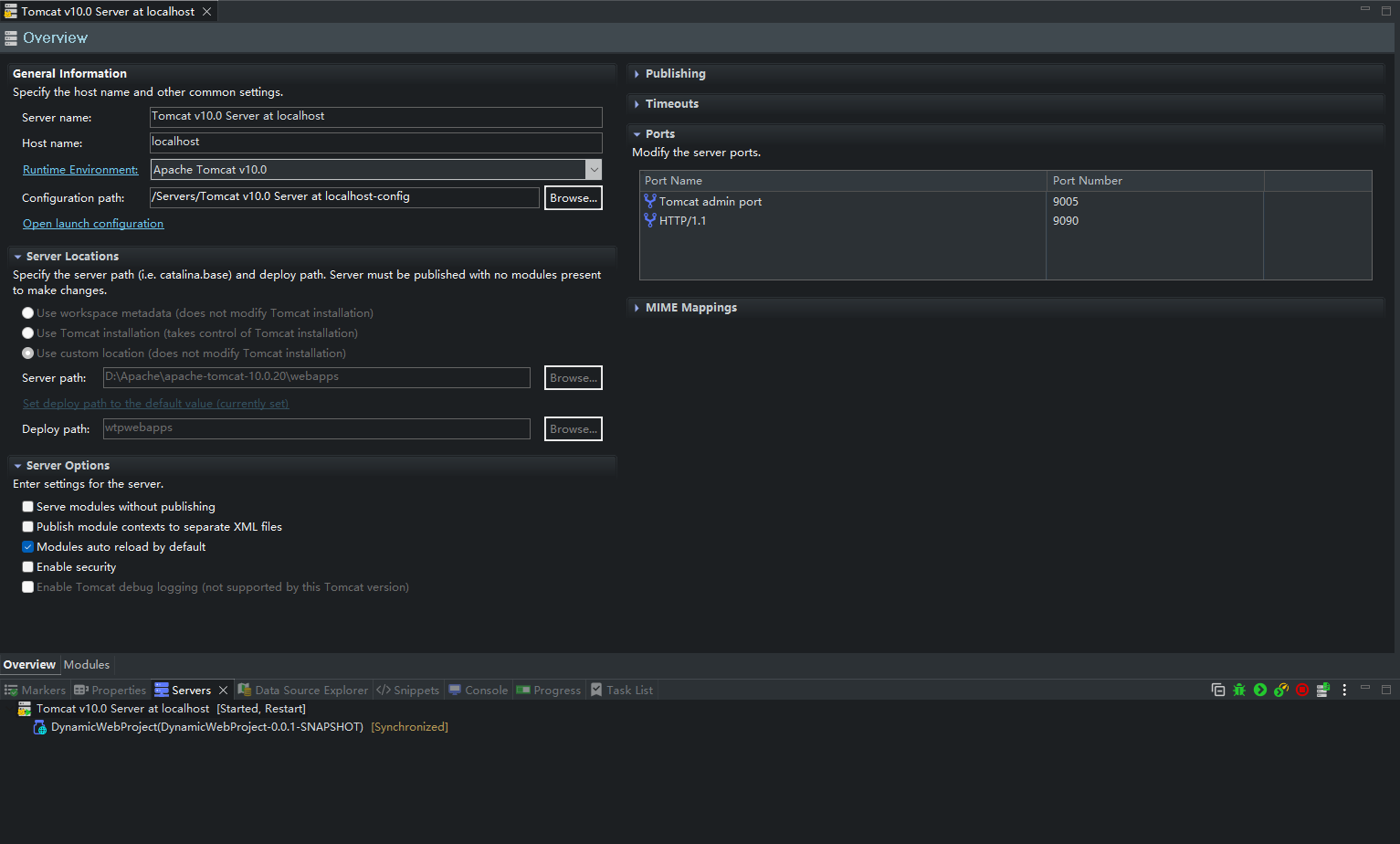
Task: Toggle the Enable security checkbox
Action: click(28, 566)
